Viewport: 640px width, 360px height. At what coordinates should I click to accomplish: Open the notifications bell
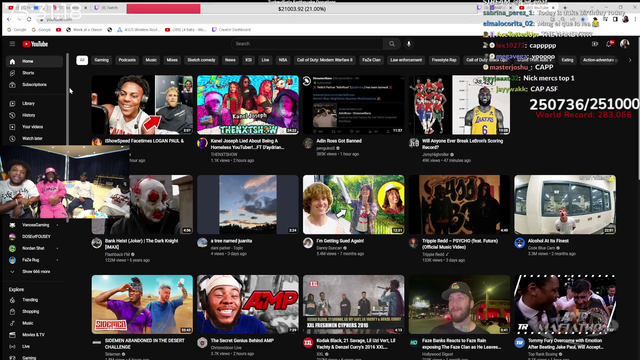pyautogui.click(x=609, y=44)
